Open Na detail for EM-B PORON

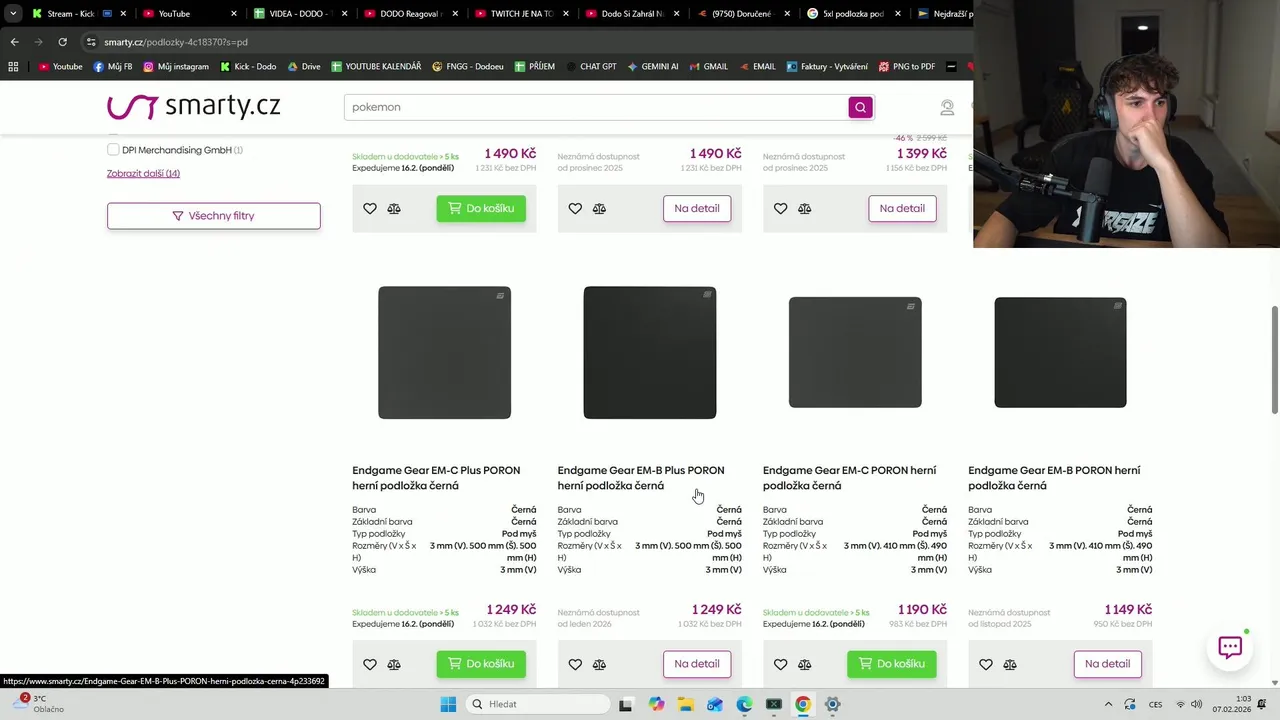click(1108, 664)
